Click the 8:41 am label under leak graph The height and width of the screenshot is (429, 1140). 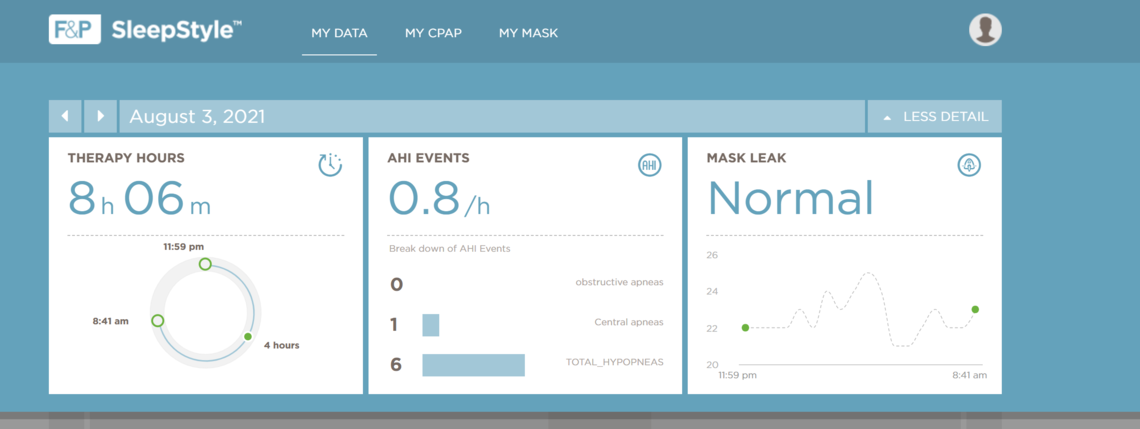(970, 376)
